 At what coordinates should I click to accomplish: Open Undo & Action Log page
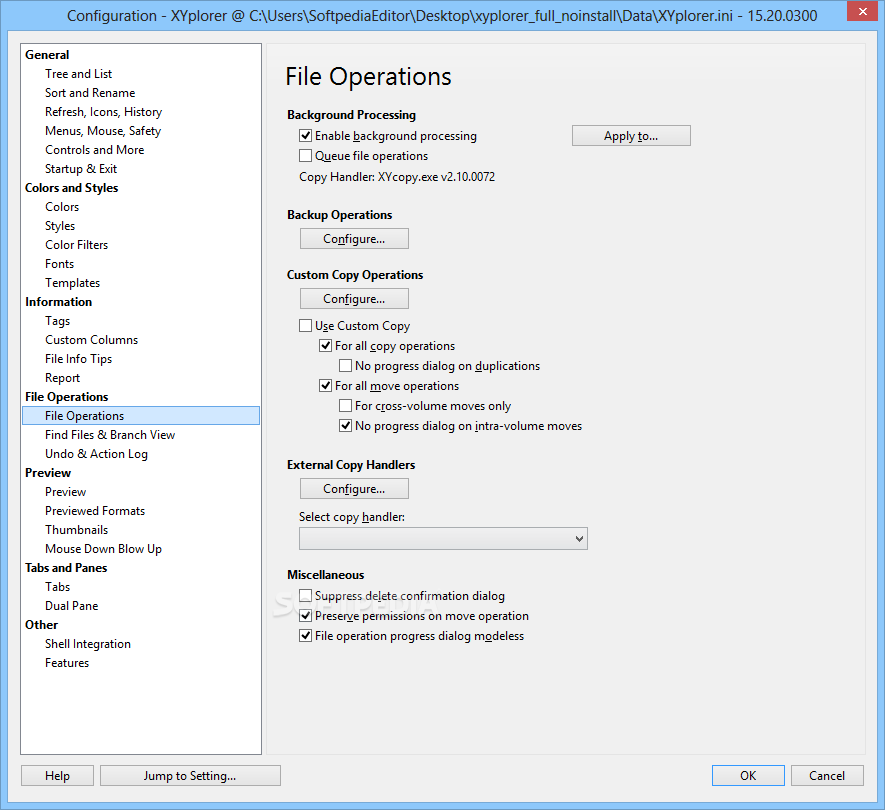[97, 454]
